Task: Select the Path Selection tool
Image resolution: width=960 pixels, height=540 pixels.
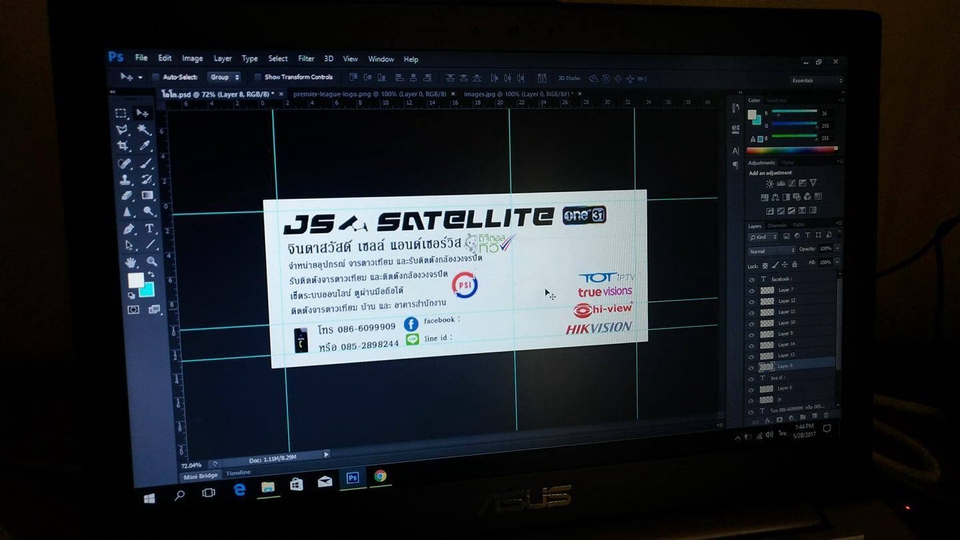Action: (129, 246)
